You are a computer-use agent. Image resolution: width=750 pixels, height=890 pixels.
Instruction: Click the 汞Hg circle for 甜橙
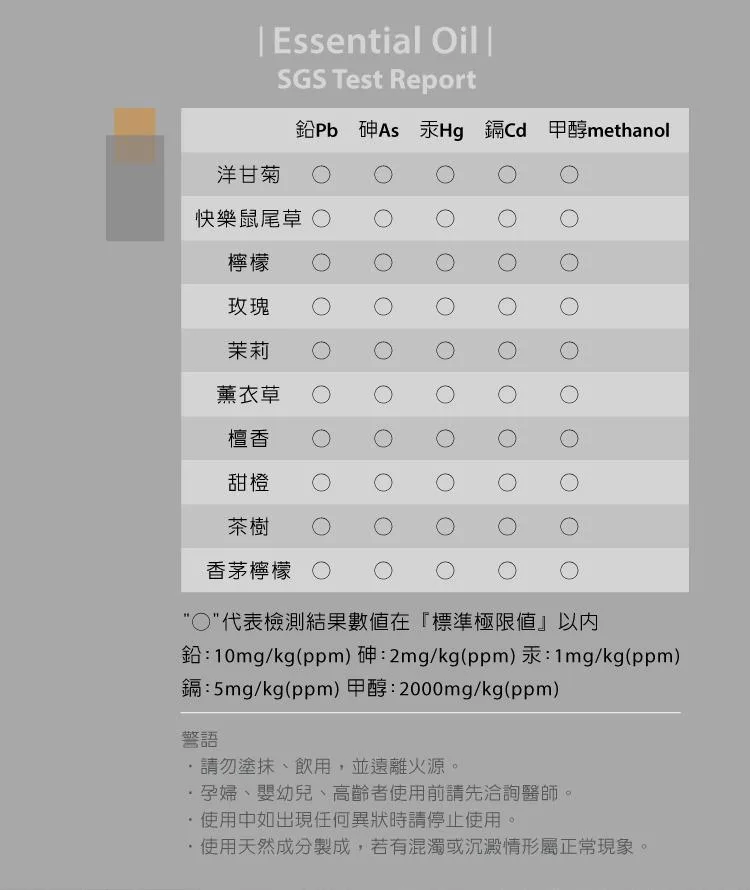(445, 483)
